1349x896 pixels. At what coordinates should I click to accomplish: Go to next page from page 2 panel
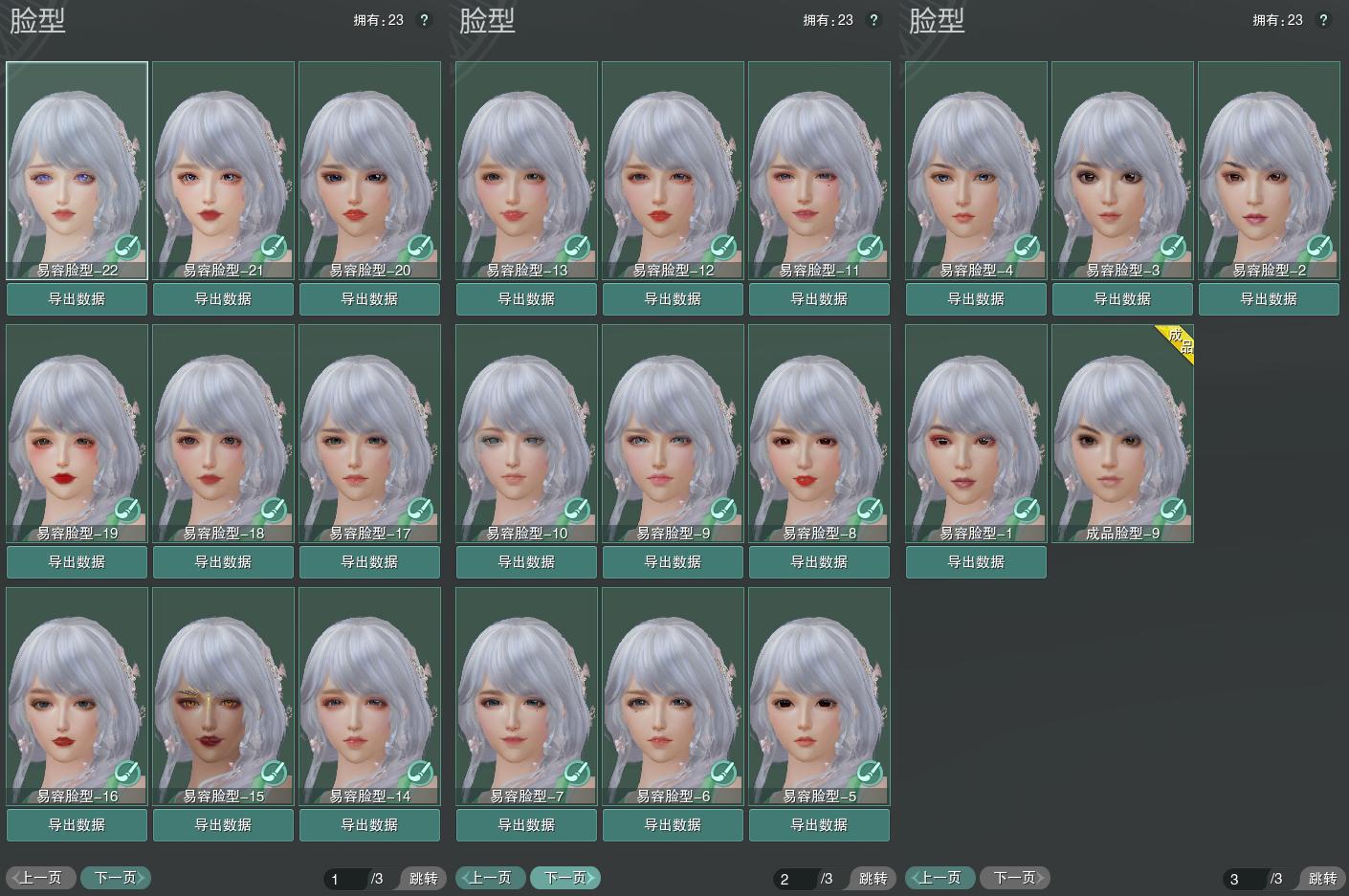[565, 878]
